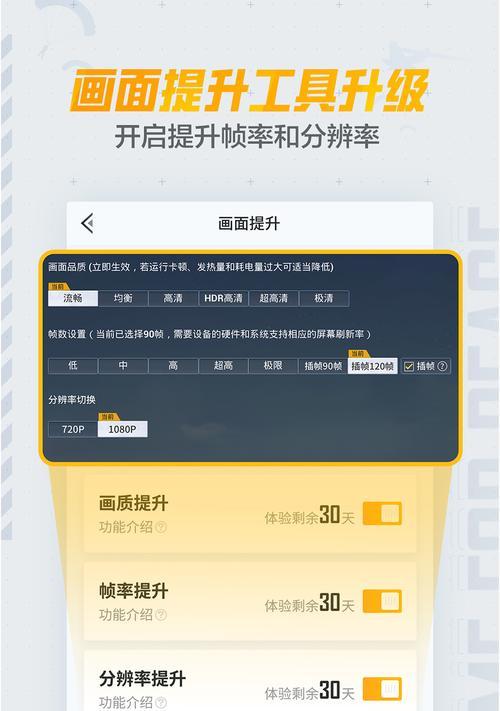
Task: Switch resolution to 720P
Action: (73, 429)
